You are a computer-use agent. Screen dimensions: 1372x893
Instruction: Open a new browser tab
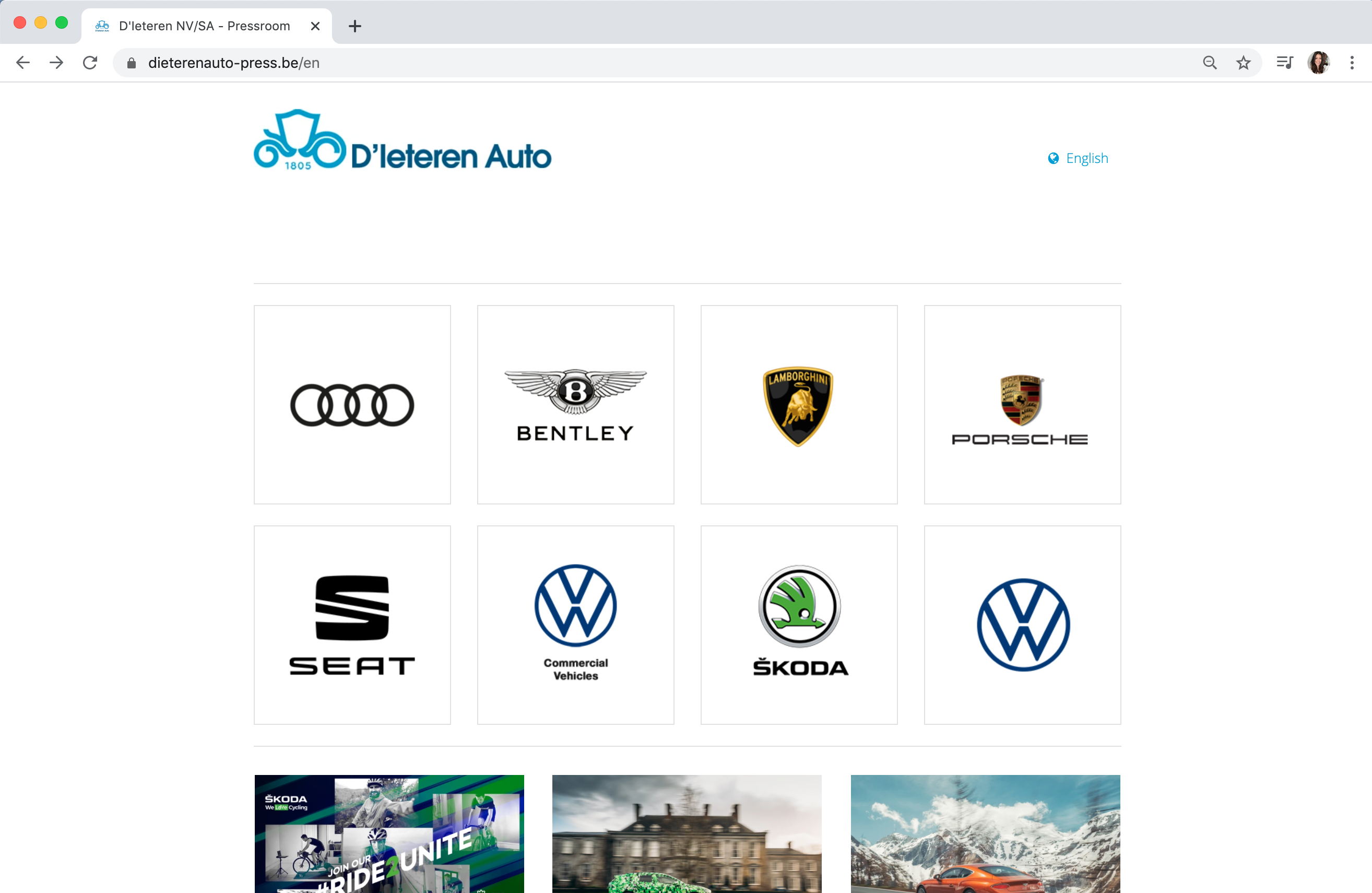click(x=355, y=26)
